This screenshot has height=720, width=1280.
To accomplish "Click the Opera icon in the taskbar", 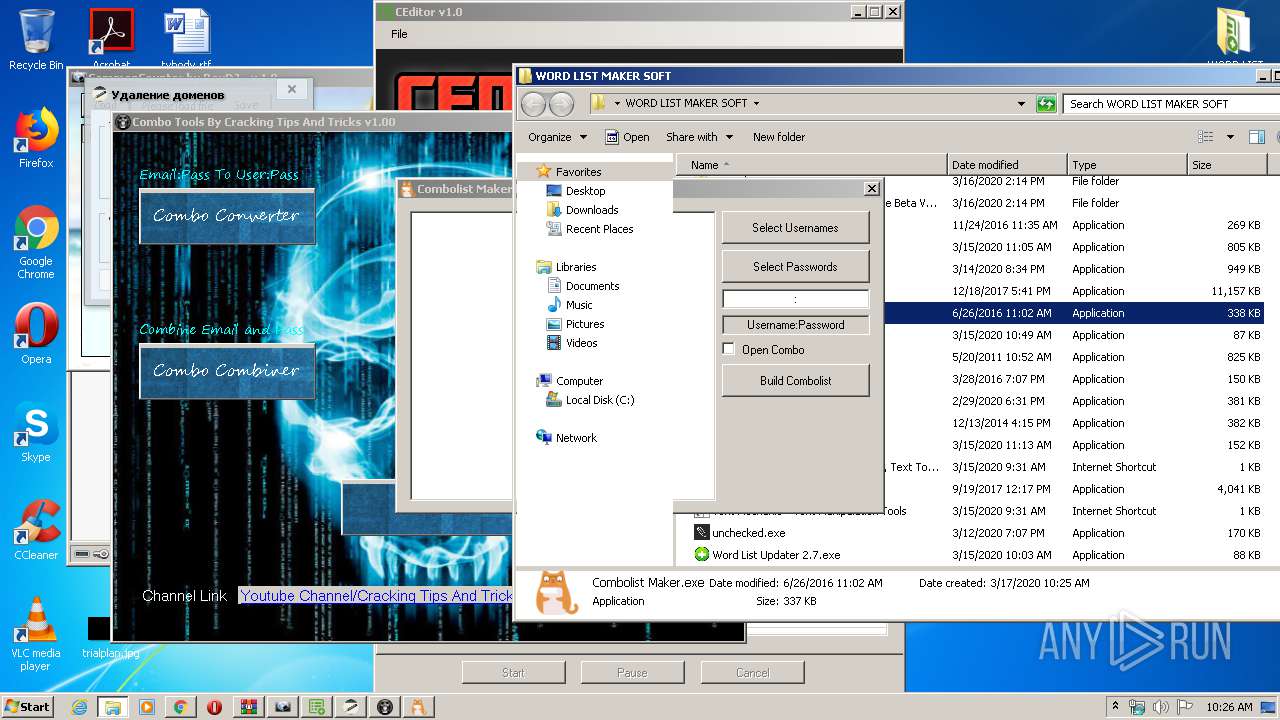I will tap(215, 707).
